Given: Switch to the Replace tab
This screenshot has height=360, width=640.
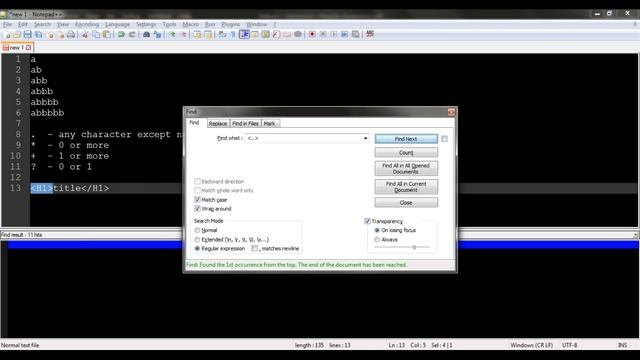Looking at the screenshot, I should tap(218, 123).
